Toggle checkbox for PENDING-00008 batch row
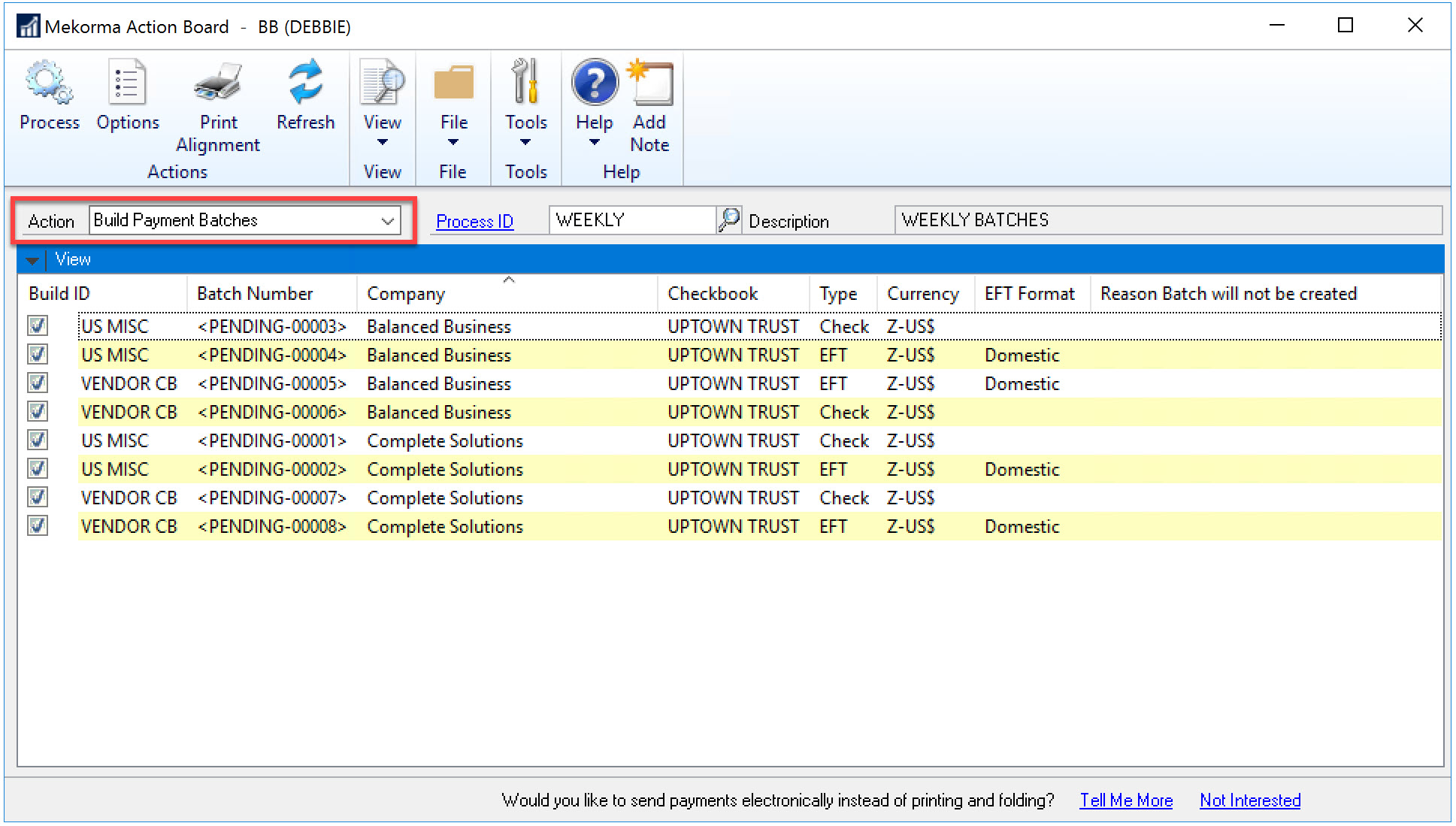The width and height of the screenshot is (1456, 826). pyautogui.click(x=38, y=525)
